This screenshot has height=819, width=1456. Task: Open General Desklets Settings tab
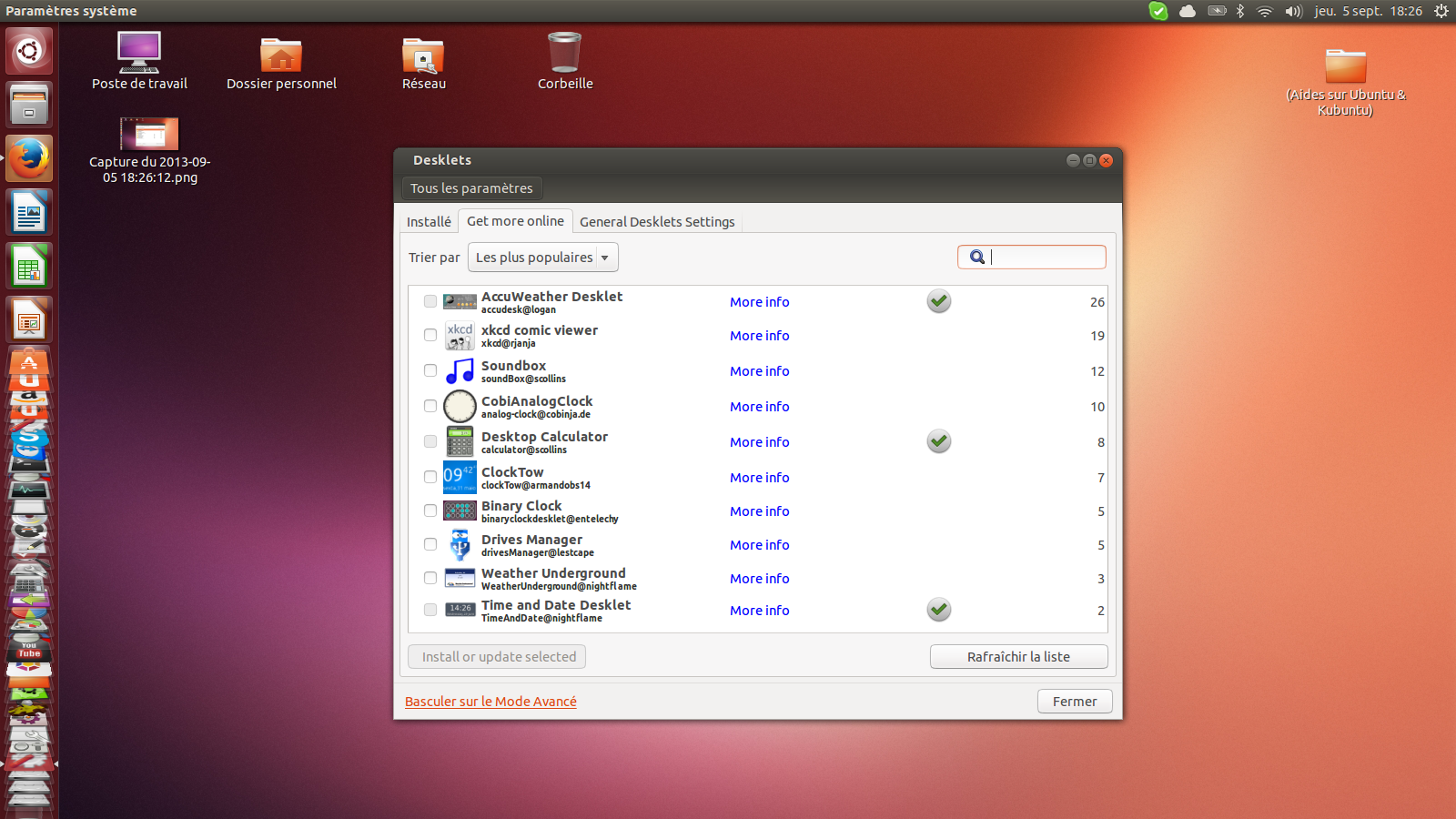click(657, 221)
